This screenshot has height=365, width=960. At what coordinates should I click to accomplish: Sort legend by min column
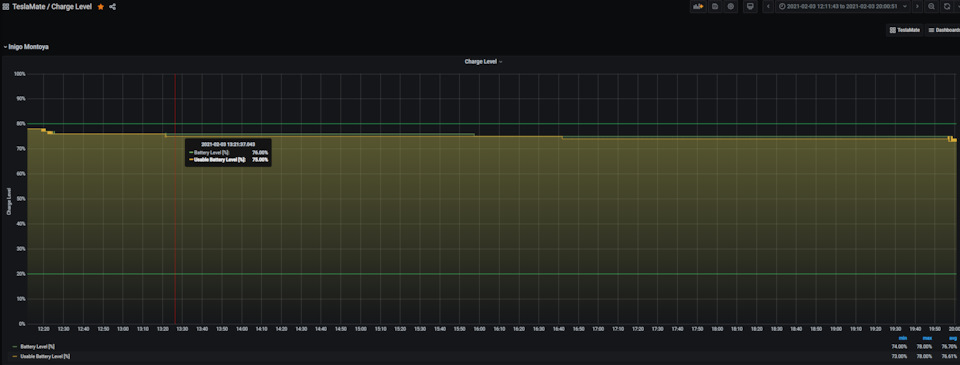(x=902, y=338)
